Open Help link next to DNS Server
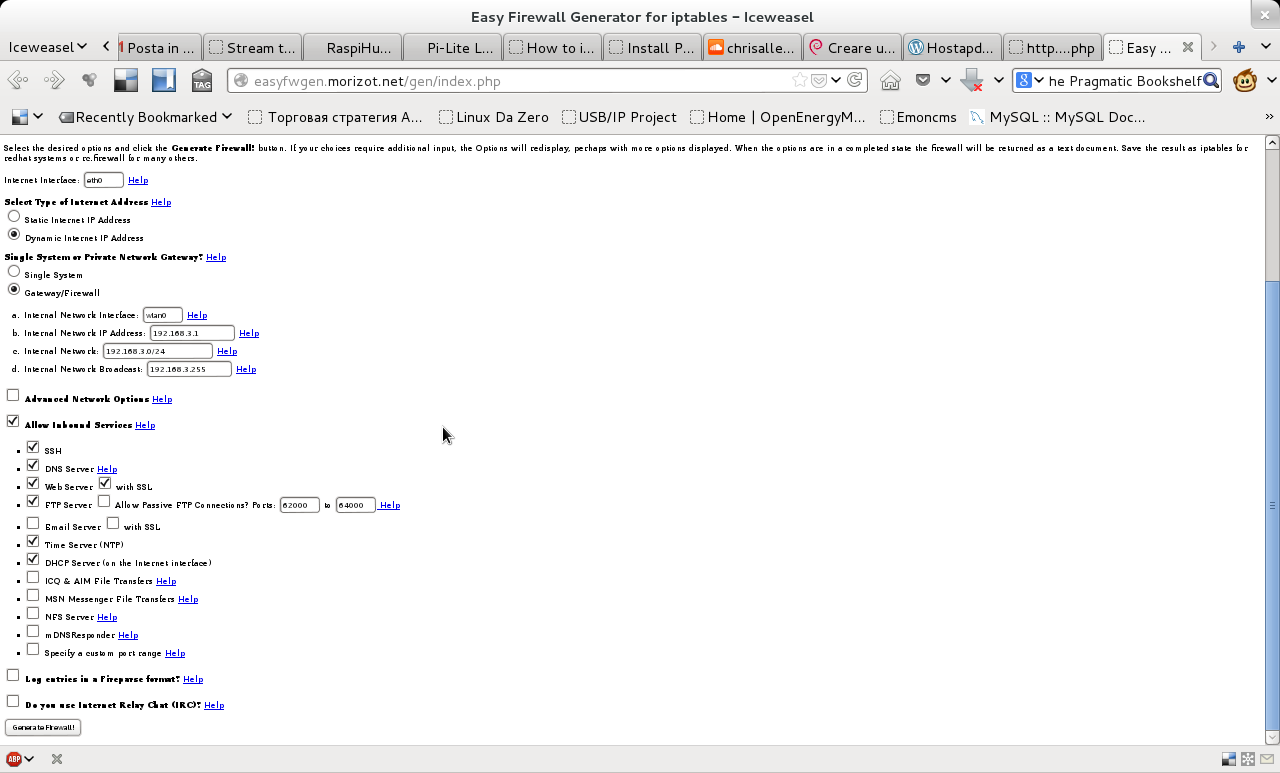Image resolution: width=1280 pixels, height=773 pixels. (x=107, y=469)
